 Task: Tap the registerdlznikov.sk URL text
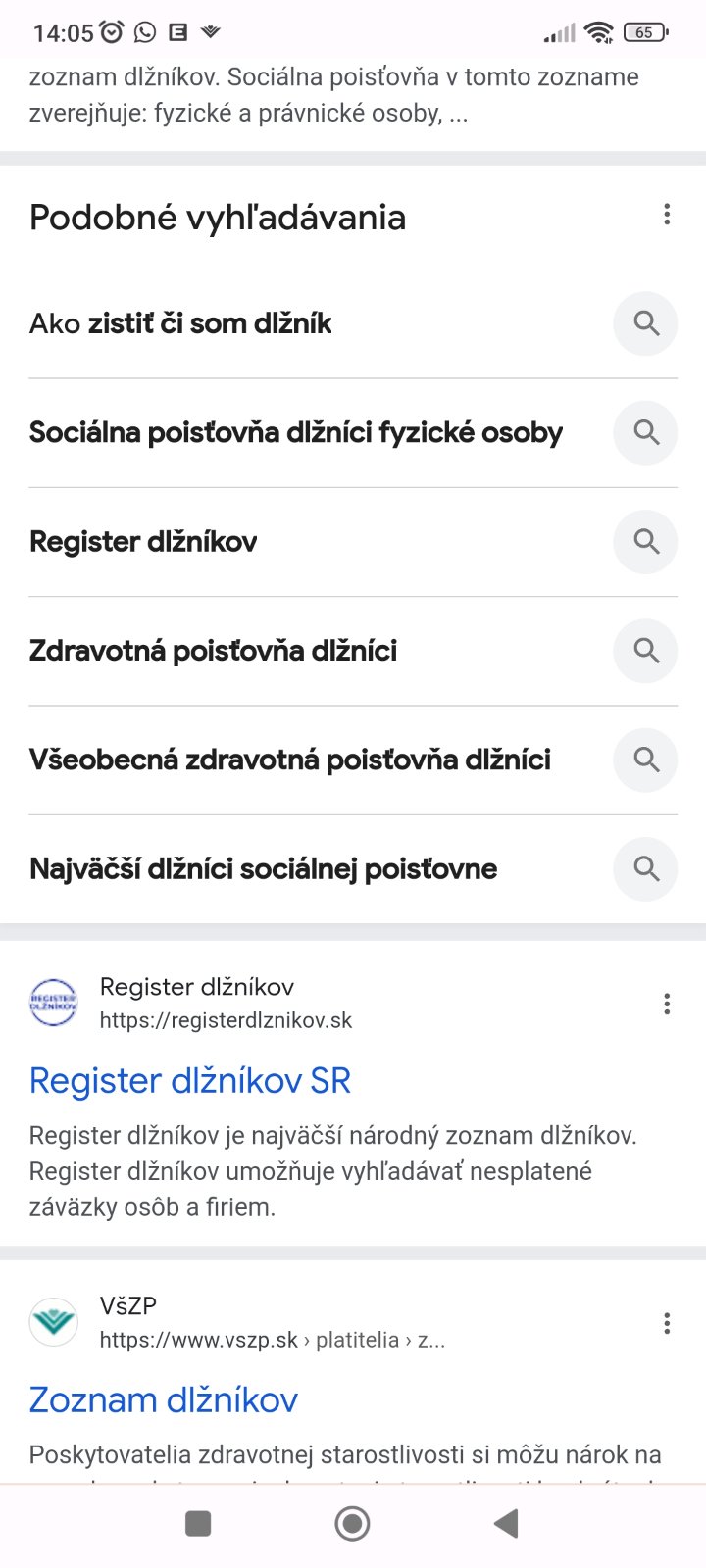(x=226, y=1020)
